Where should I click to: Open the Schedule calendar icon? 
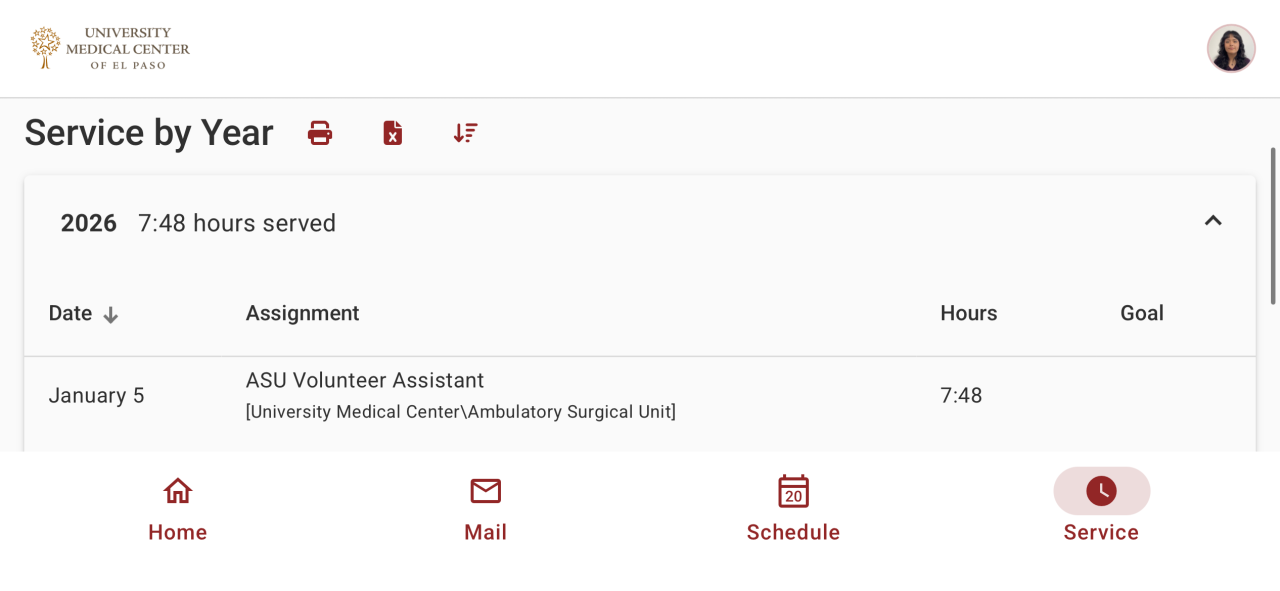(793, 491)
